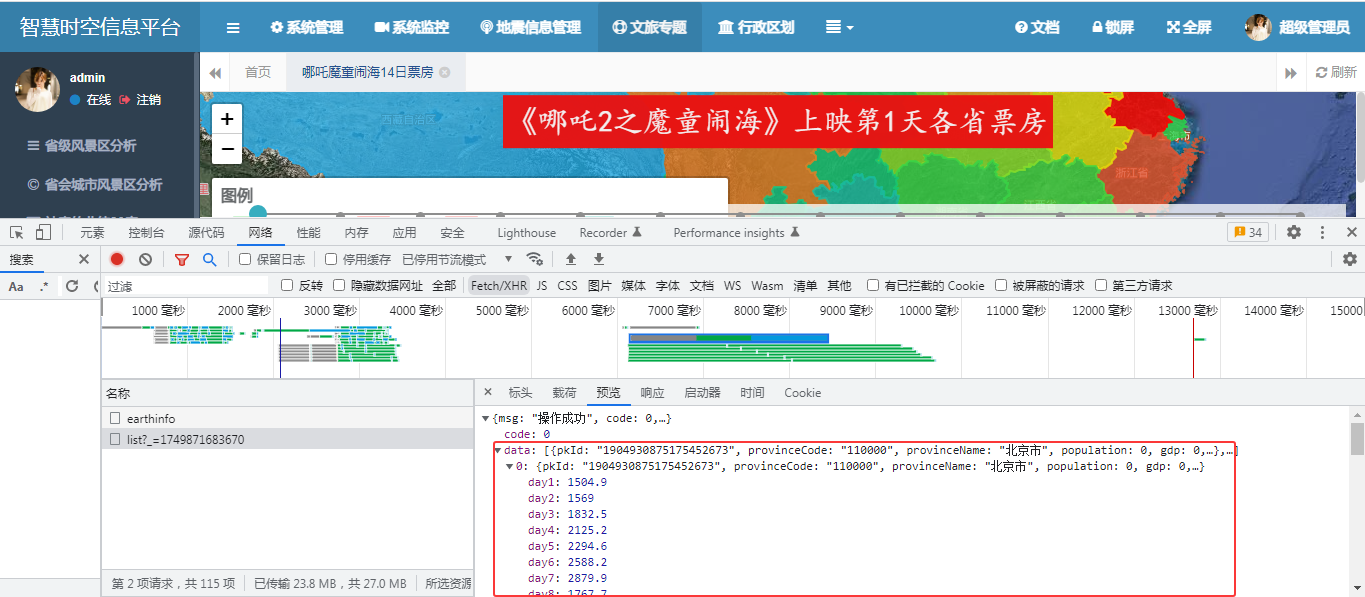Image resolution: width=1365 pixels, height=597 pixels.
Task: Open network conditions wifi icon
Action: [535, 259]
